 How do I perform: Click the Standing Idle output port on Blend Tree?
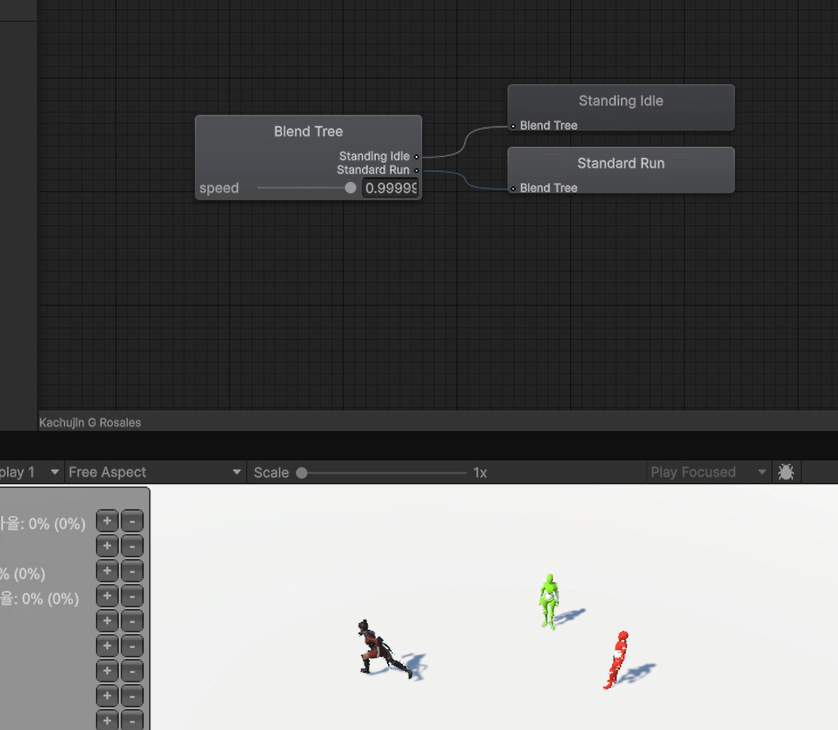417,157
